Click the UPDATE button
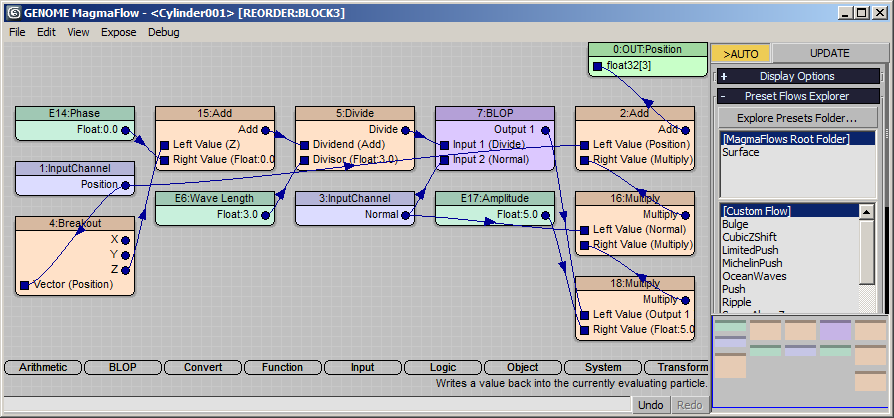The image size is (894, 418). tap(830, 54)
